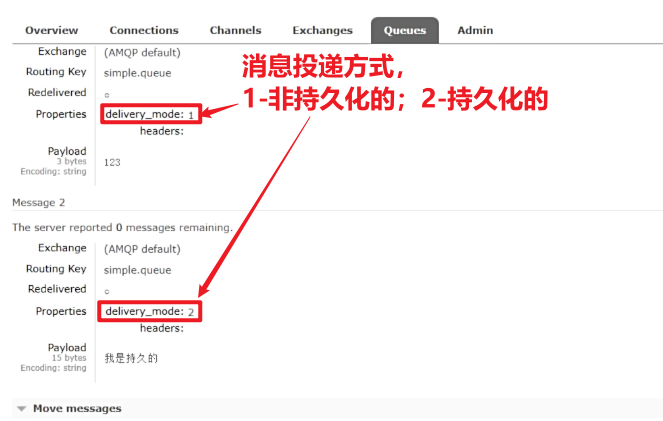Expand the Move messages section
This screenshot has width=663, height=421.
point(77,408)
